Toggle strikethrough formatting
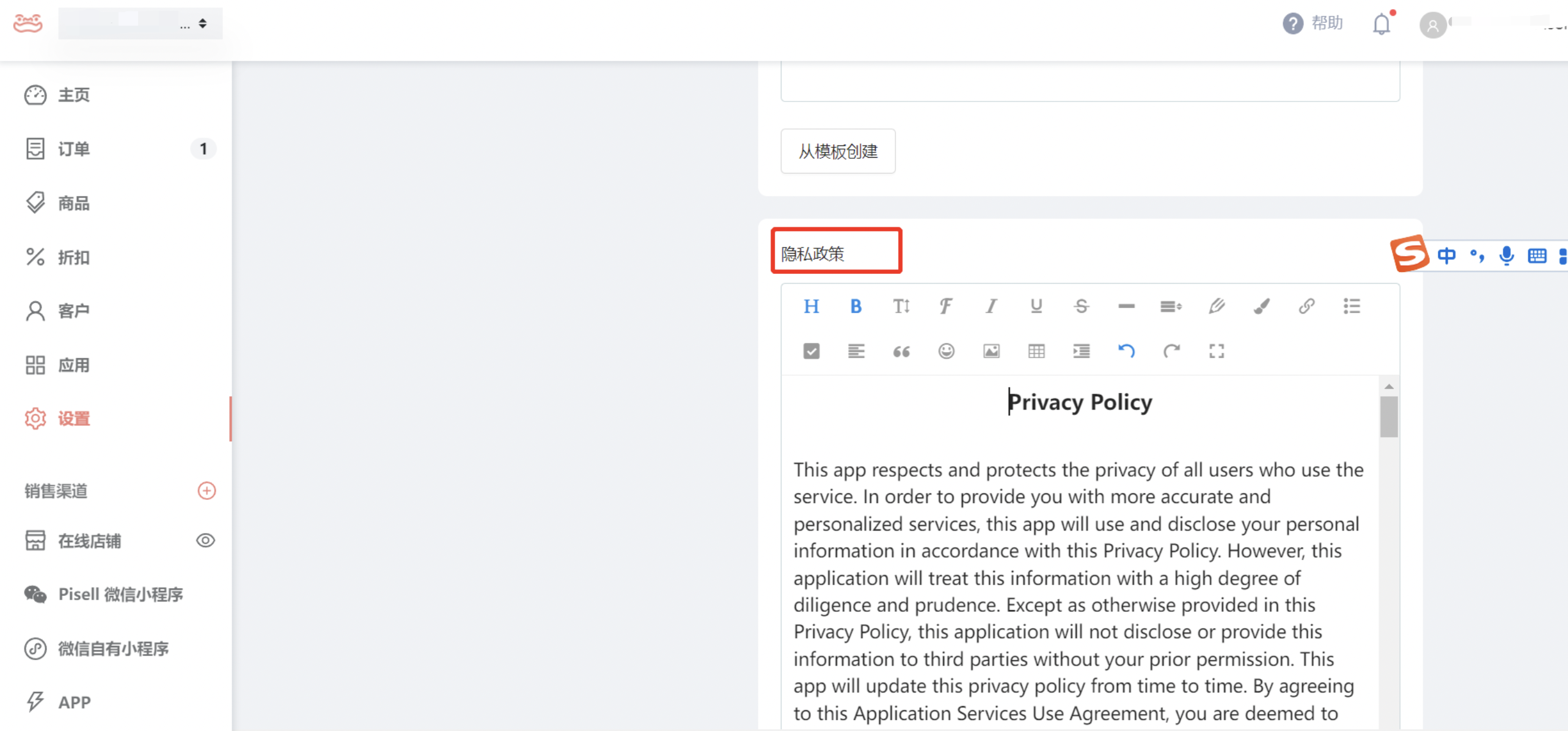The image size is (1568, 731). click(x=1081, y=306)
